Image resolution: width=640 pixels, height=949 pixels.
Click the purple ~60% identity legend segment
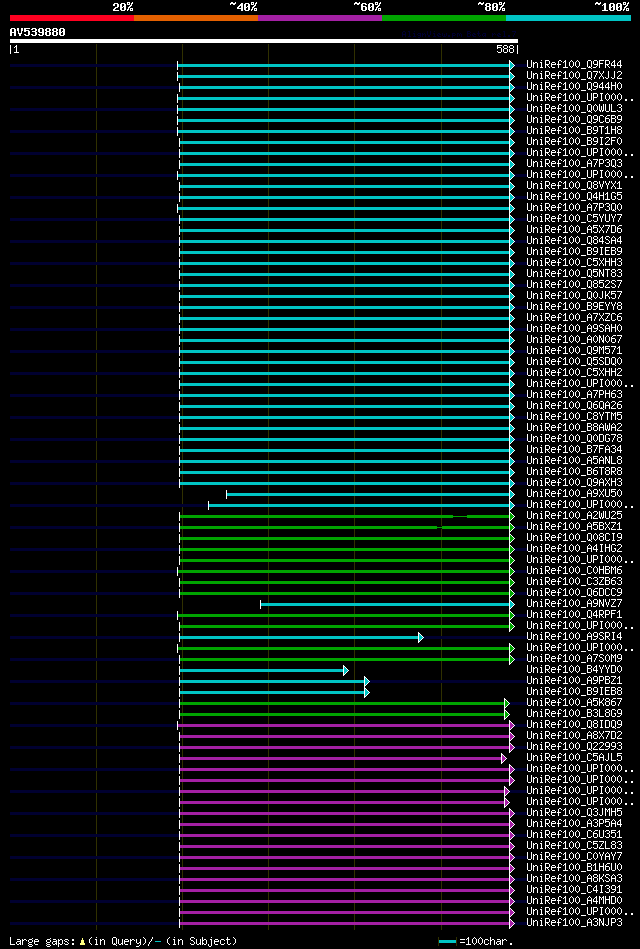320,18
